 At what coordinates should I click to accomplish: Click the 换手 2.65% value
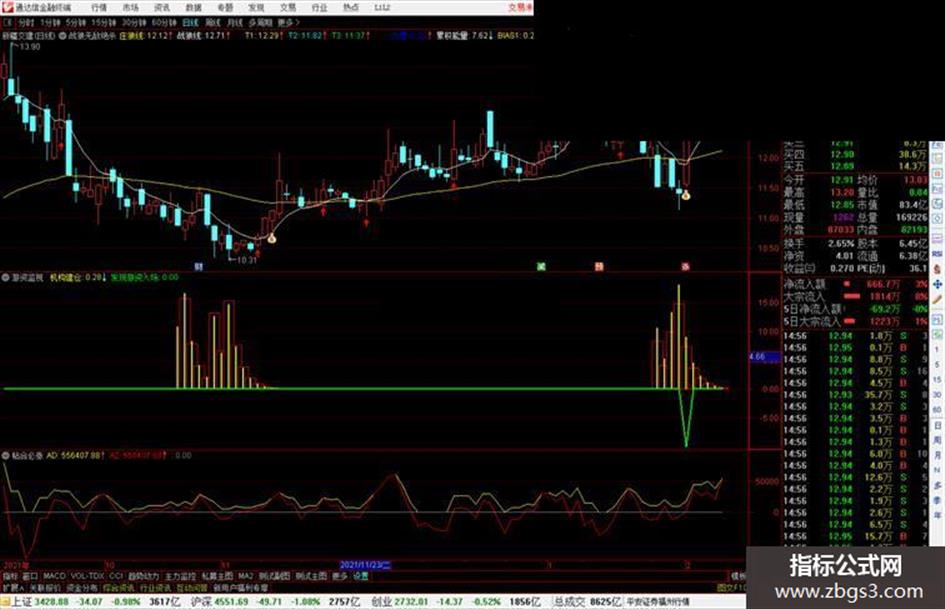pos(841,244)
